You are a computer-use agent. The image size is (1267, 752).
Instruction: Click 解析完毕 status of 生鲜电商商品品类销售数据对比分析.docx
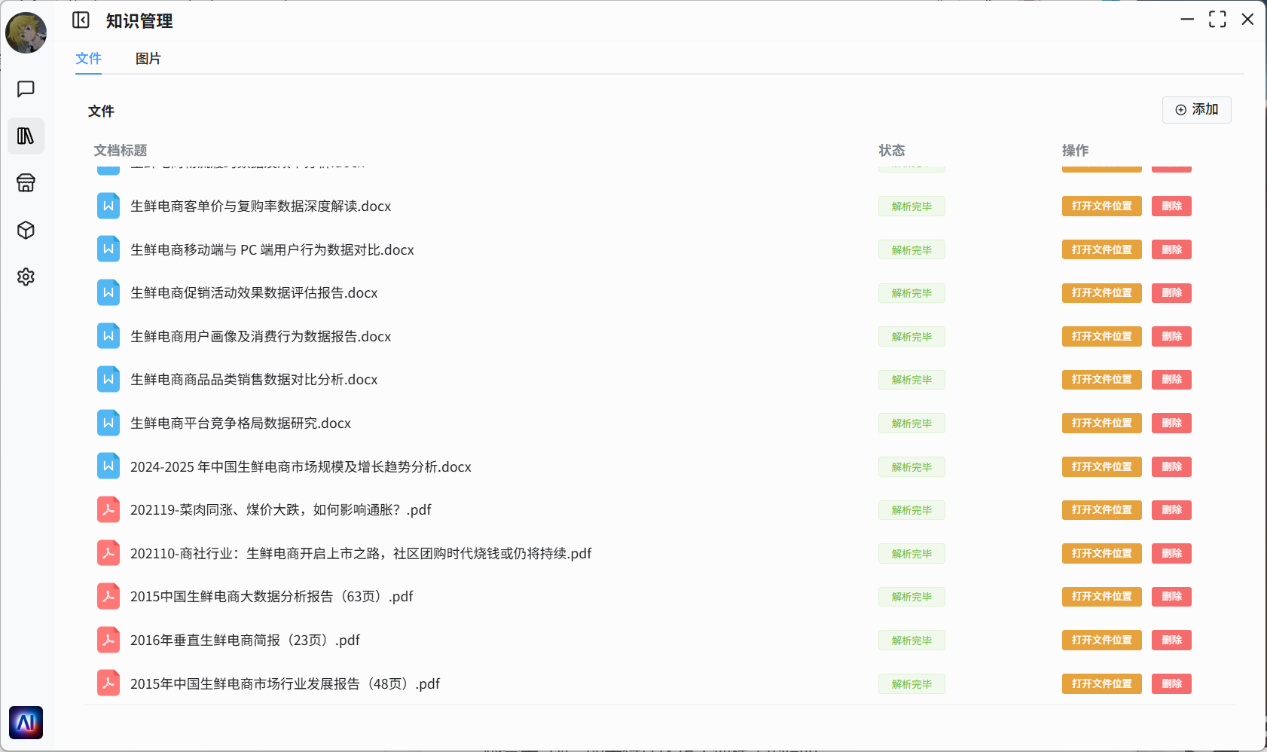[x=911, y=380]
